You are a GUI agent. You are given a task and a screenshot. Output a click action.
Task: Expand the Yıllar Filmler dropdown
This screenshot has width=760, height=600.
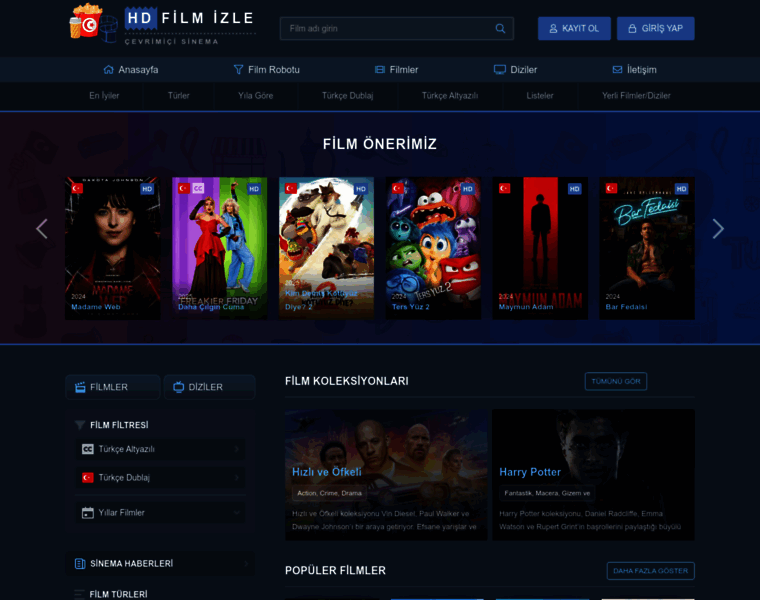[x=237, y=513]
